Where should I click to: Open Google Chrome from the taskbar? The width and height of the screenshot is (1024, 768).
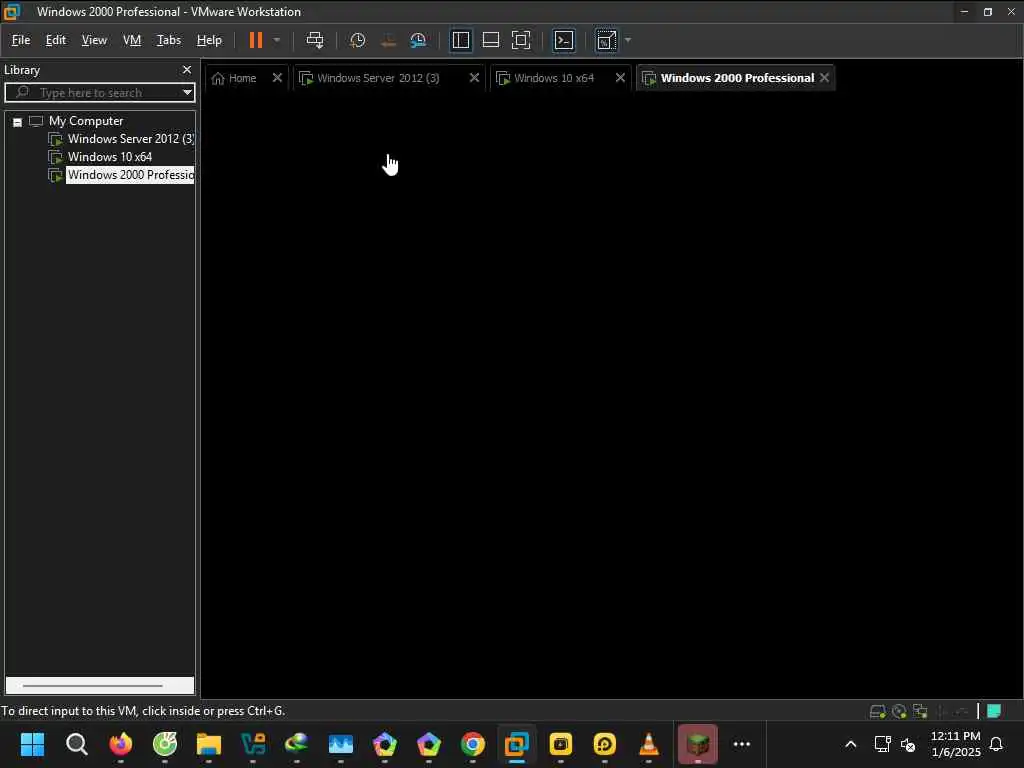tap(473, 744)
